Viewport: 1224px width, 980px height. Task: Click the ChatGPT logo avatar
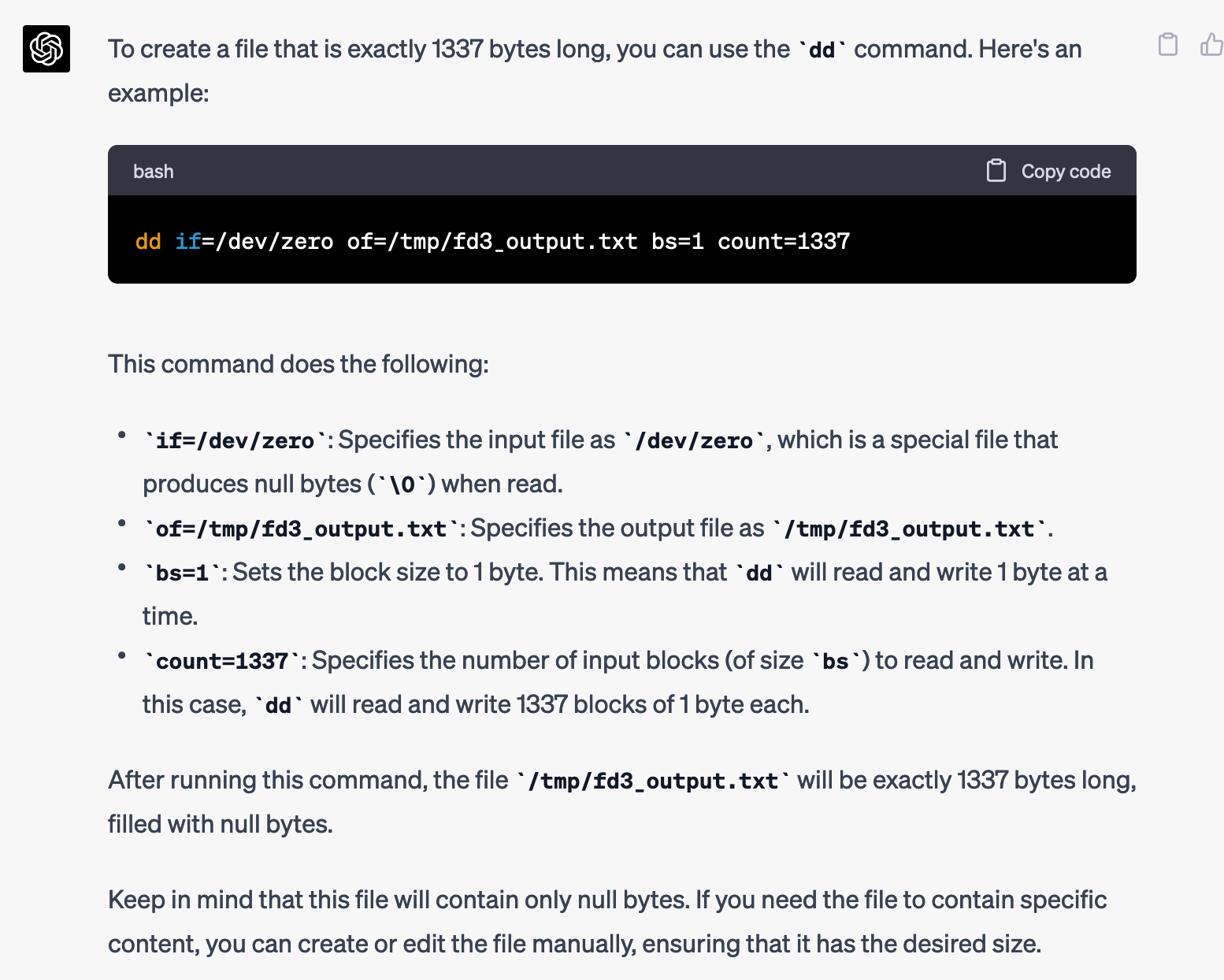tap(46, 49)
